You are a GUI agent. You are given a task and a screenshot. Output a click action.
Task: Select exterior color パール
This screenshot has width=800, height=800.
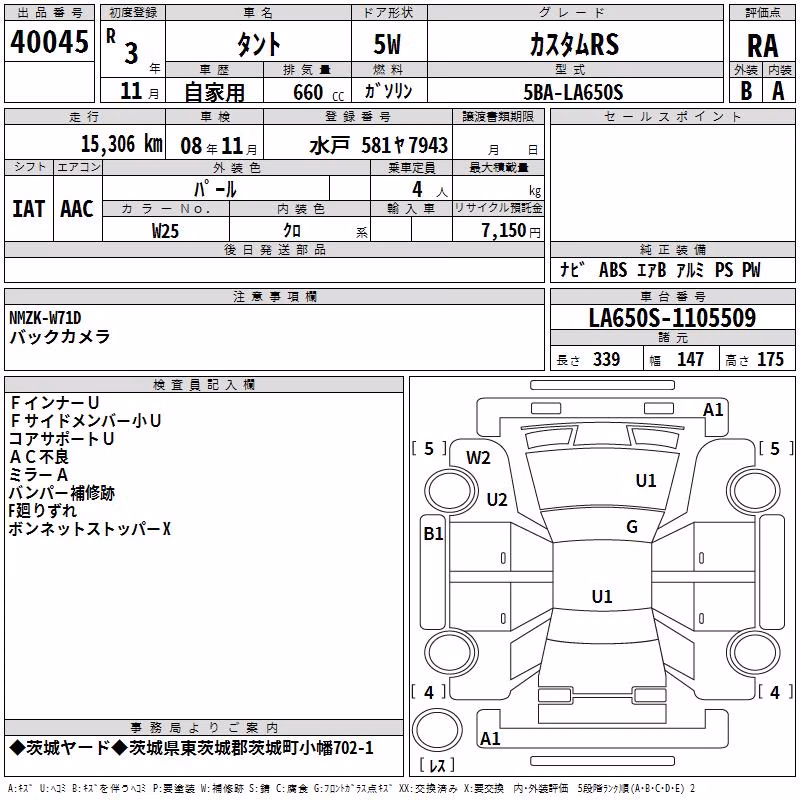(215, 189)
